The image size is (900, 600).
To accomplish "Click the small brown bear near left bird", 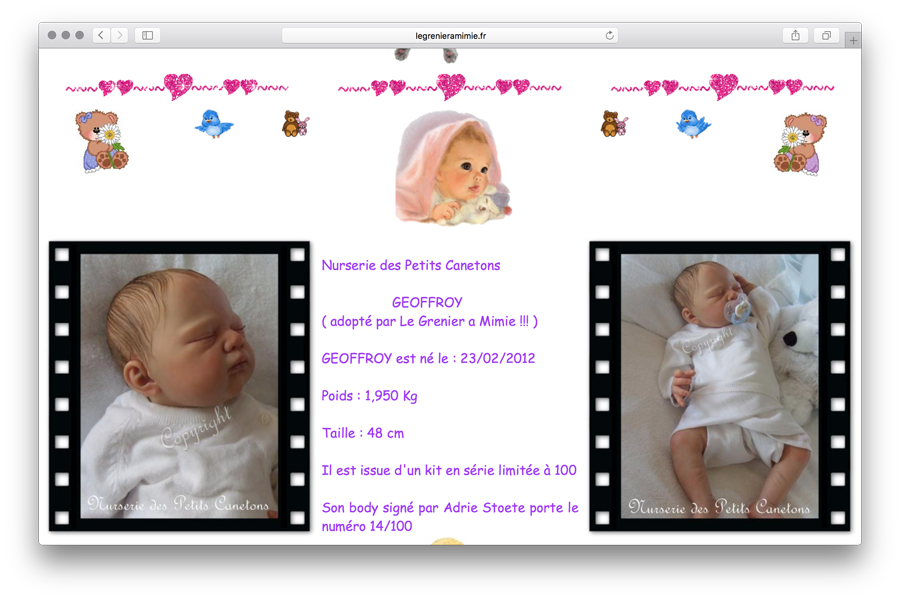I will 294,124.
